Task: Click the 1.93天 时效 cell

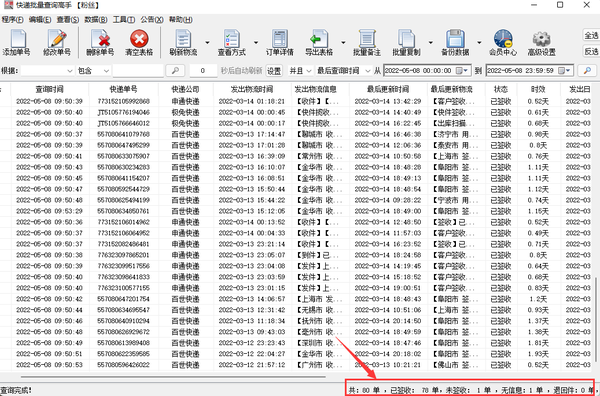Action: tap(538, 354)
